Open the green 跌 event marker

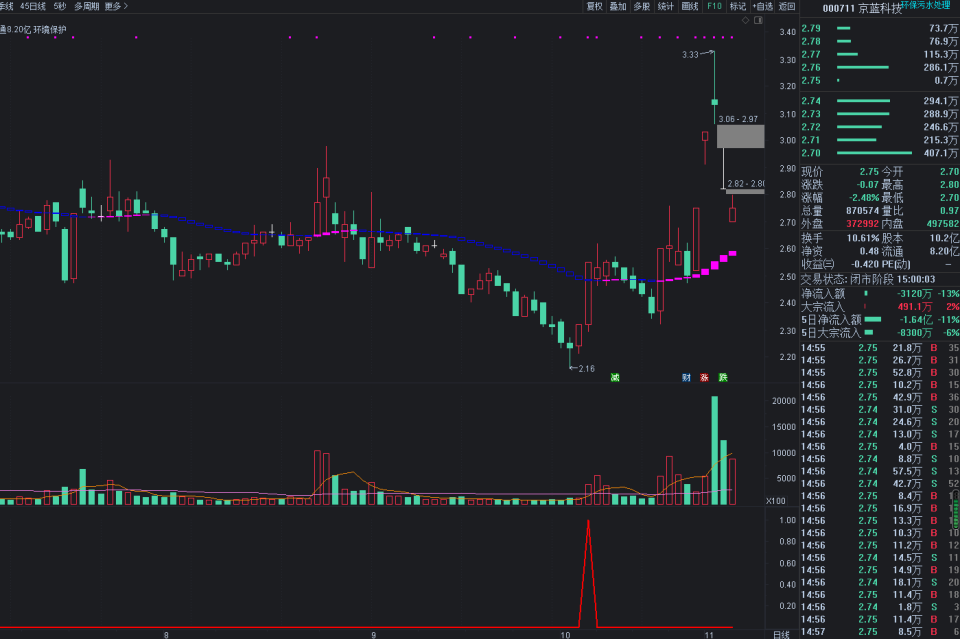[x=723, y=377]
